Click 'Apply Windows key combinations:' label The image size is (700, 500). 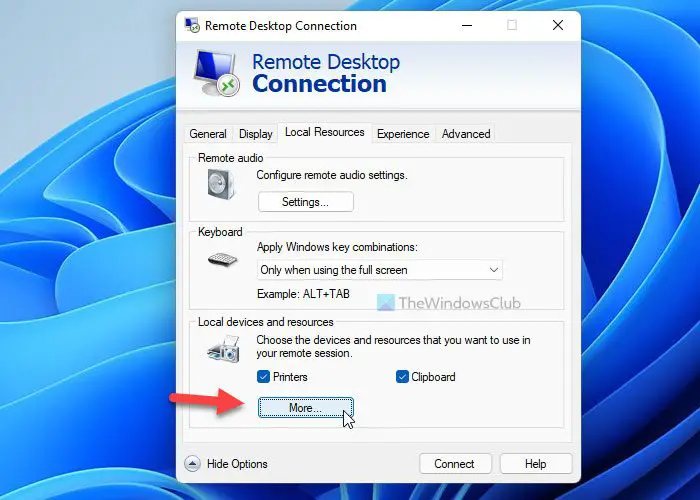pyautogui.click(x=337, y=247)
